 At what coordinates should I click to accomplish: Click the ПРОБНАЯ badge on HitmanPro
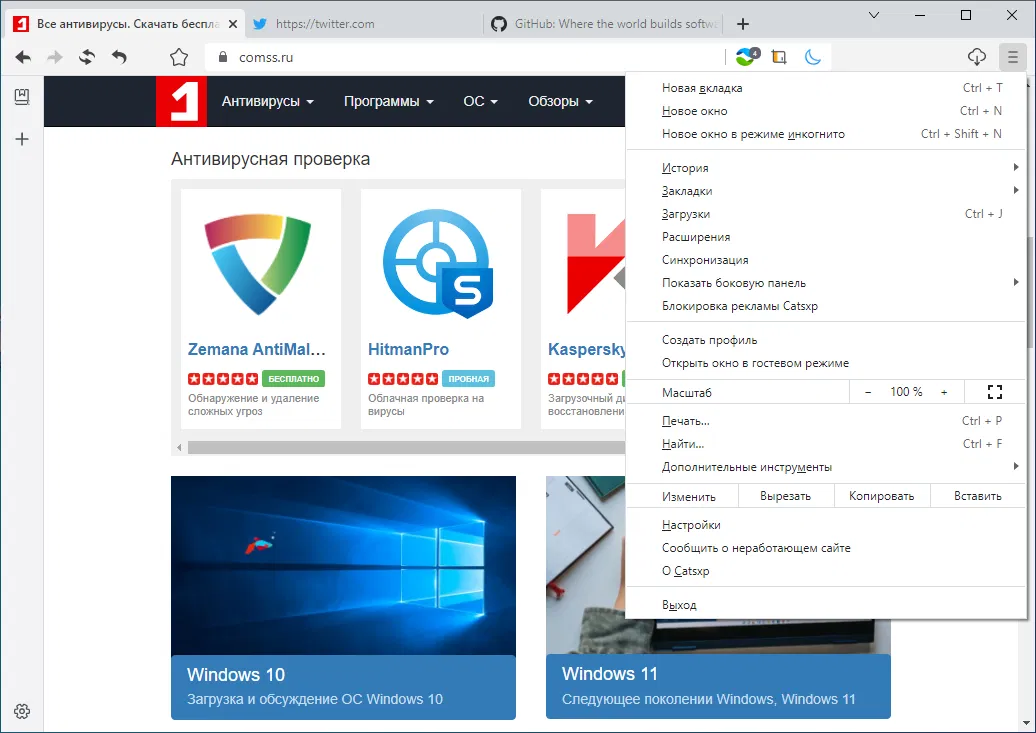point(468,379)
